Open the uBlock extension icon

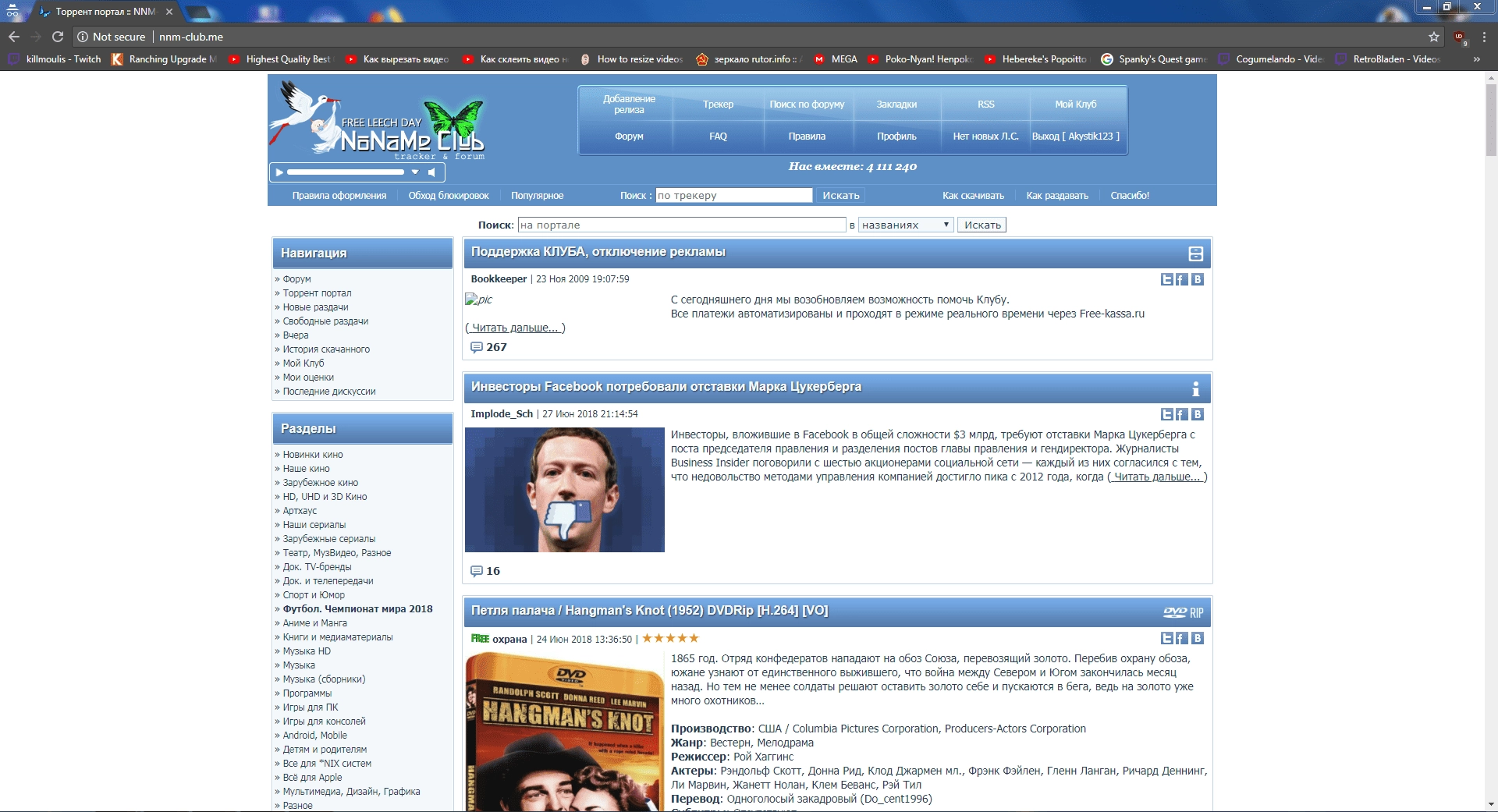pos(1460,37)
